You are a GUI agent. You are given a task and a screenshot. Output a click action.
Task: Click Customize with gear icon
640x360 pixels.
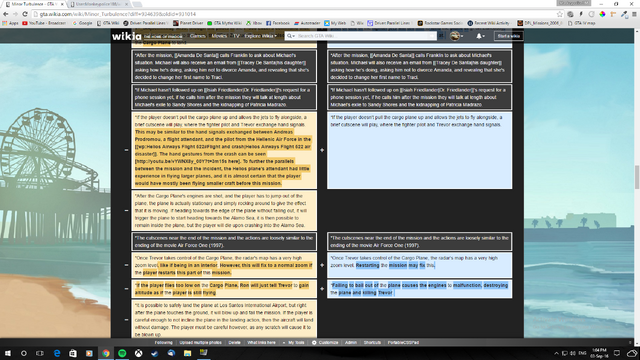pyautogui.click(x=325, y=342)
